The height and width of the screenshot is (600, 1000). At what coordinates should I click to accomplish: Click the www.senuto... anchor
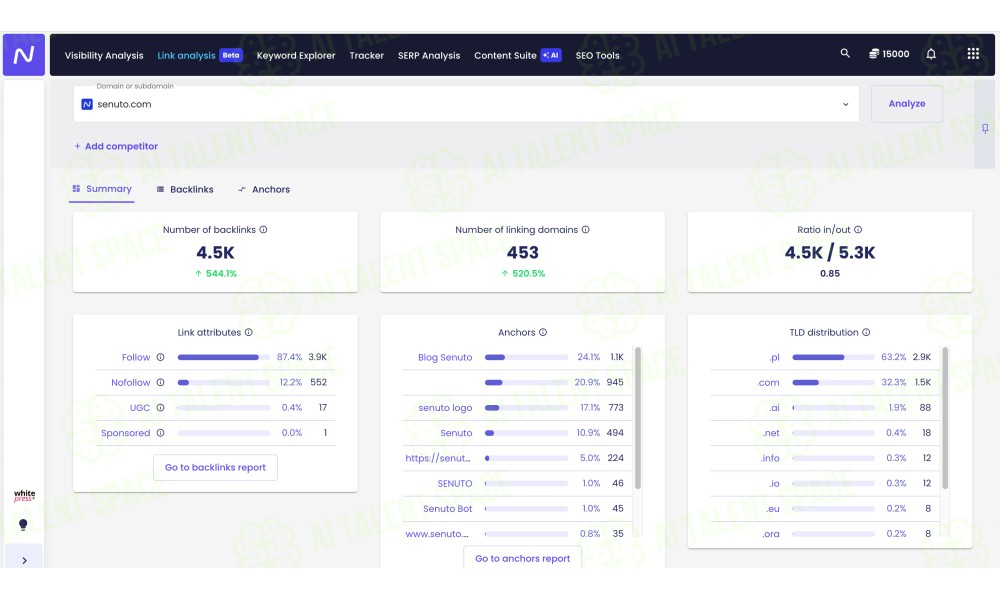[x=437, y=534]
